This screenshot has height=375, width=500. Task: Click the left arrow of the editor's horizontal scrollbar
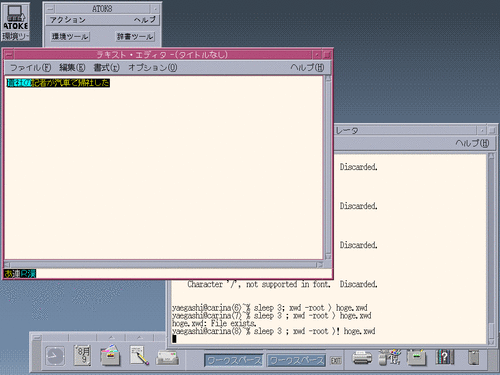tap(7, 265)
